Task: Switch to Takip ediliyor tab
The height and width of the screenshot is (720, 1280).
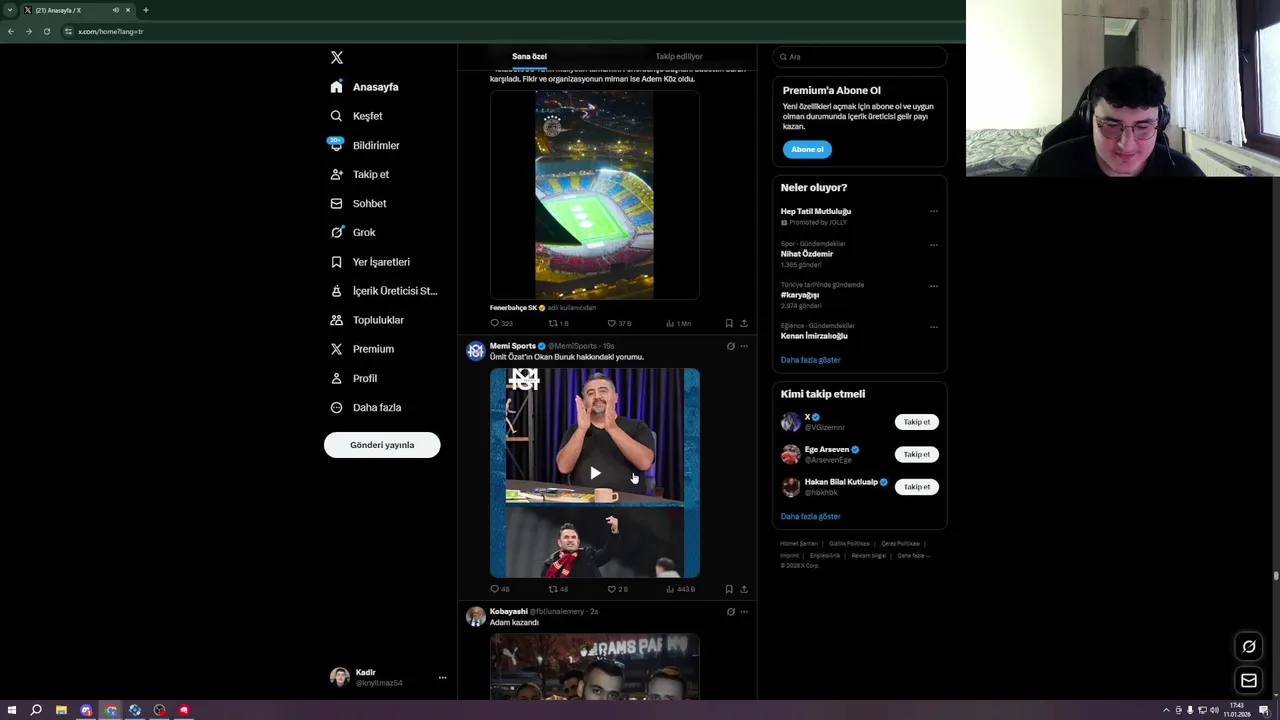Action: (679, 57)
